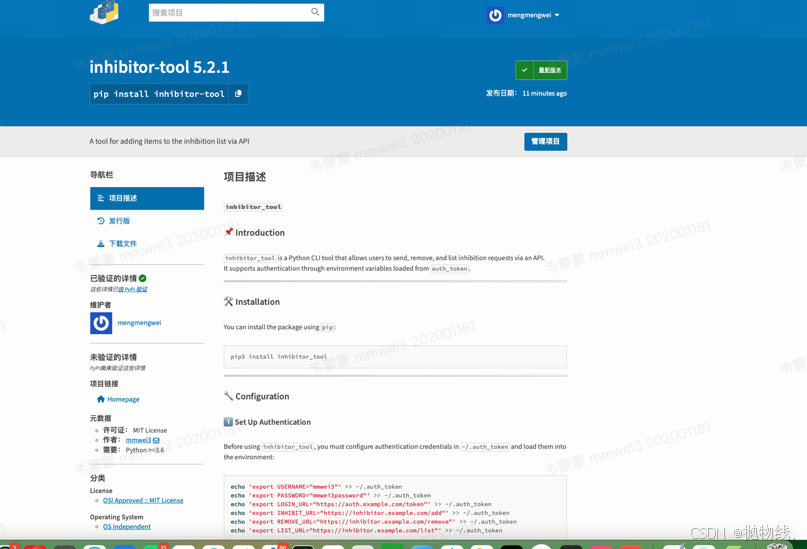Click the Python >=3.6 requirement text
The image size is (807, 549).
point(145,450)
